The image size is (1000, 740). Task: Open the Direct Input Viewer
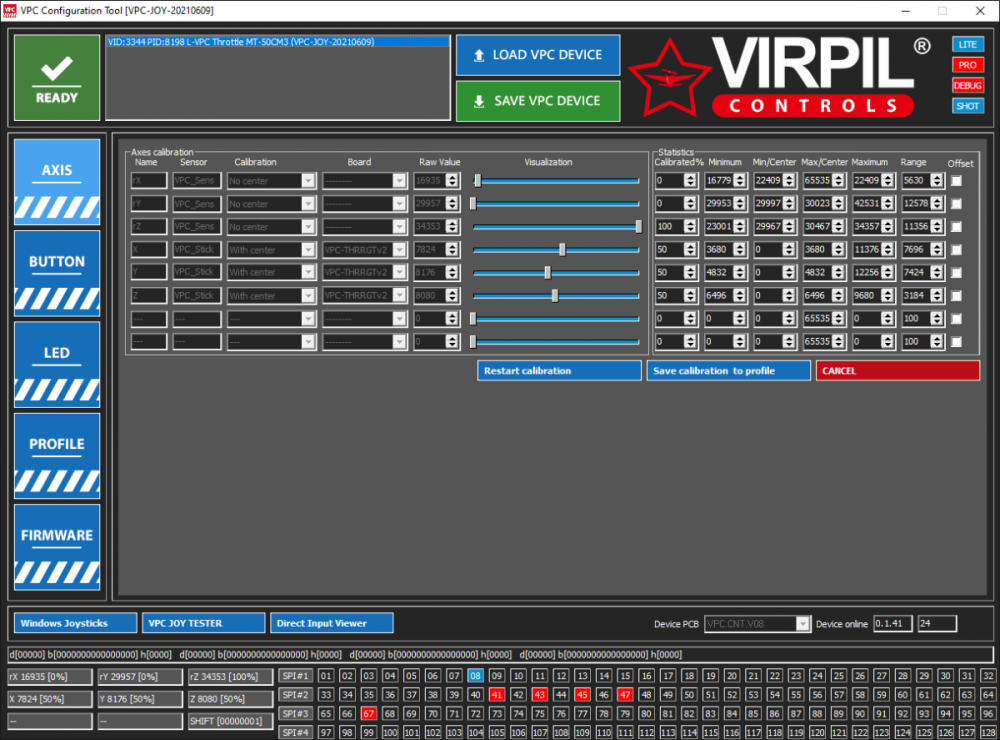[332, 623]
